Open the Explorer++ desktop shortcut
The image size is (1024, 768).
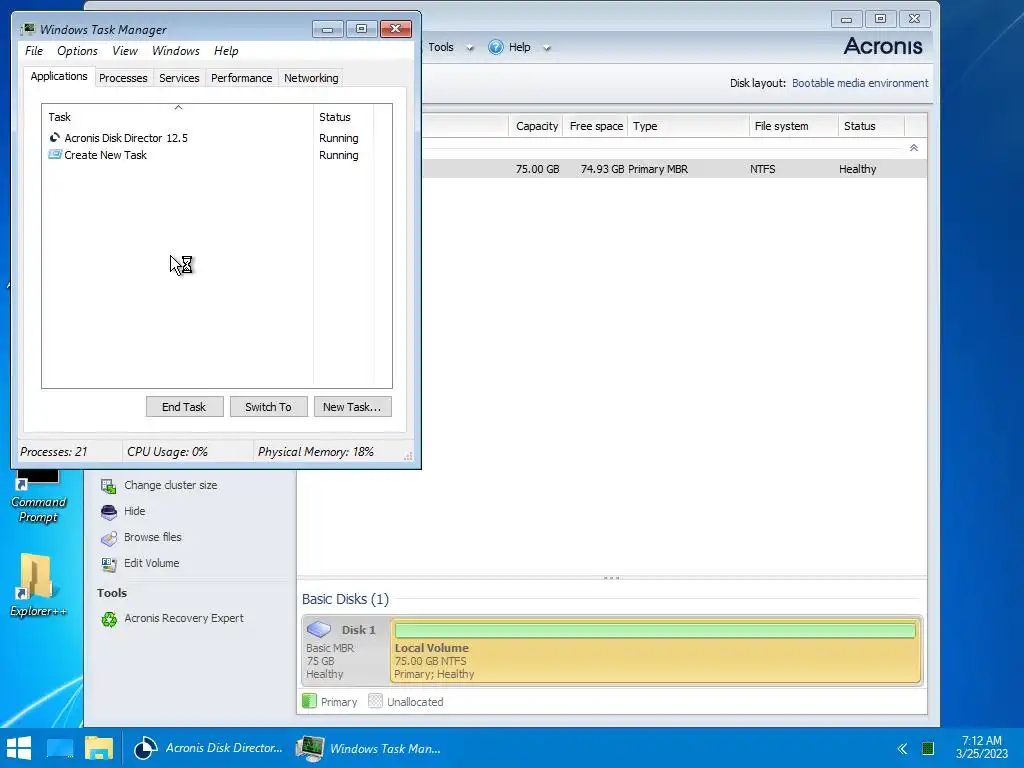[38, 584]
